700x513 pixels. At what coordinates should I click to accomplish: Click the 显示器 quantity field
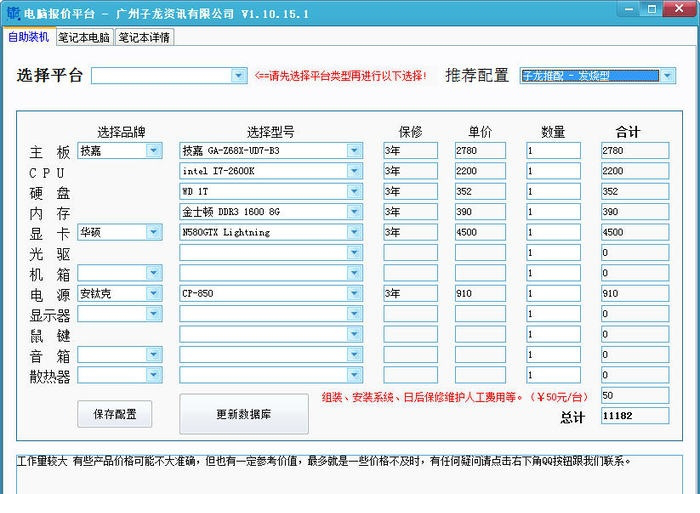click(553, 314)
